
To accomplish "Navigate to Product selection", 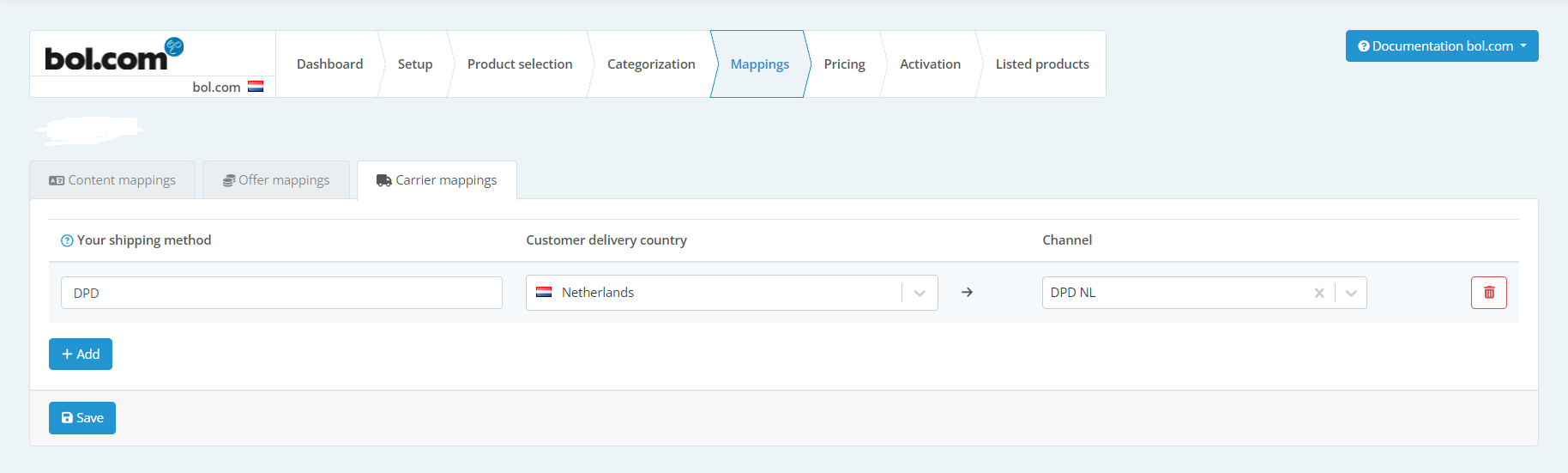I will coord(519,64).
